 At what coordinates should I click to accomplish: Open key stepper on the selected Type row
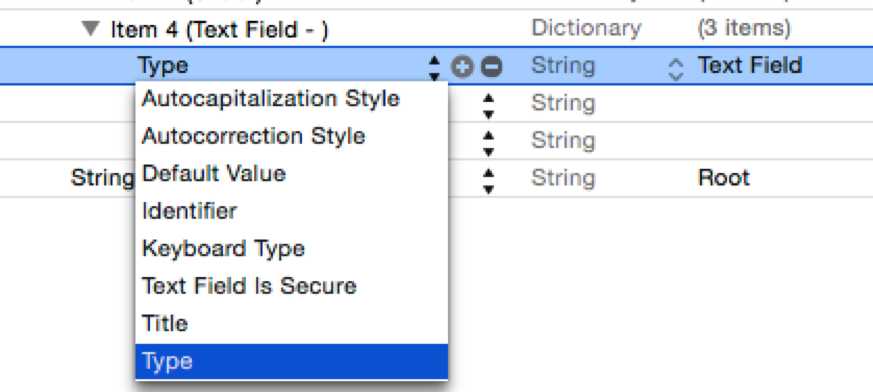(434, 67)
